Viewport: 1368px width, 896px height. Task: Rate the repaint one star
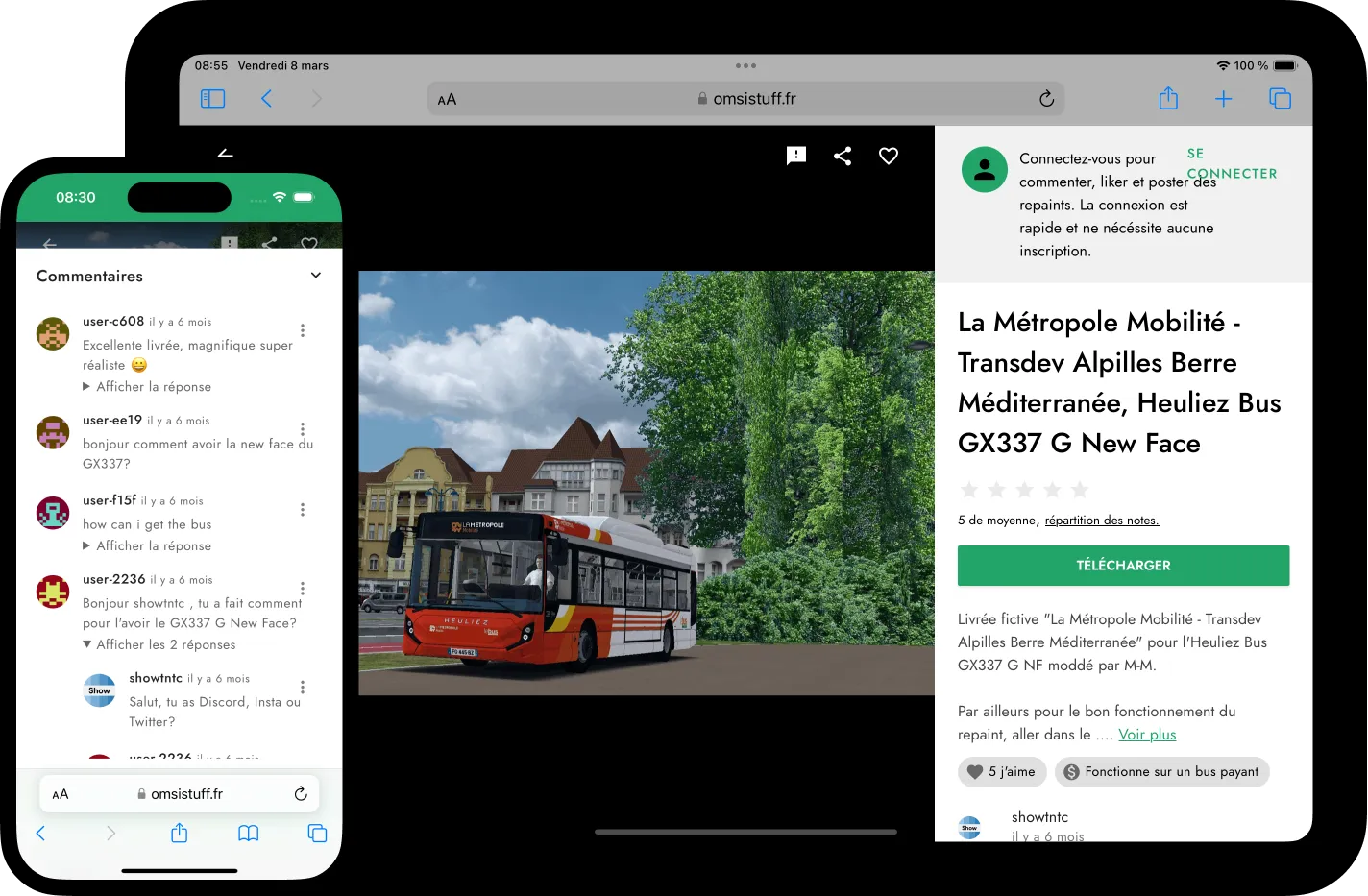pos(969,490)
